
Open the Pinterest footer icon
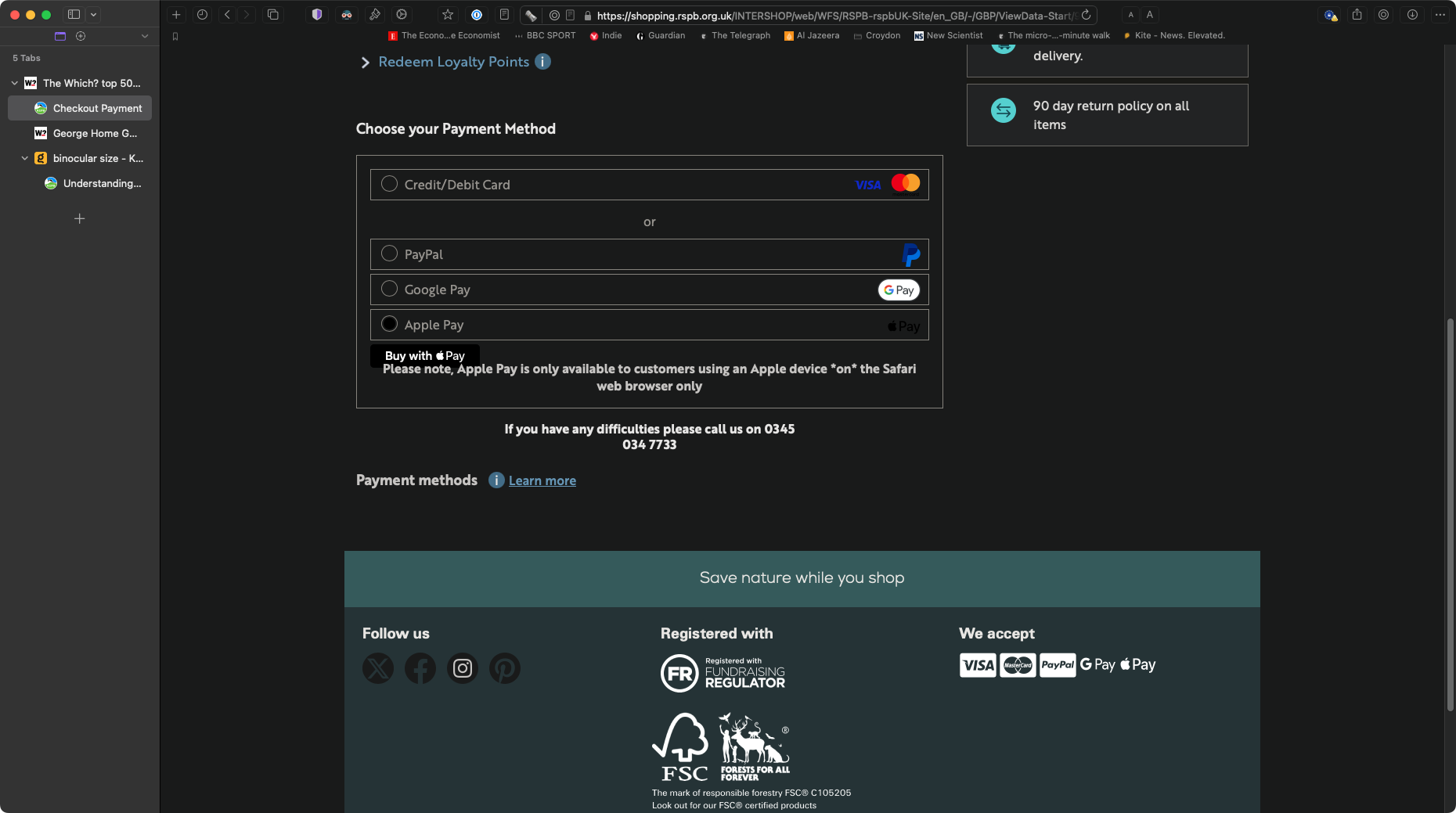[505, 668]
